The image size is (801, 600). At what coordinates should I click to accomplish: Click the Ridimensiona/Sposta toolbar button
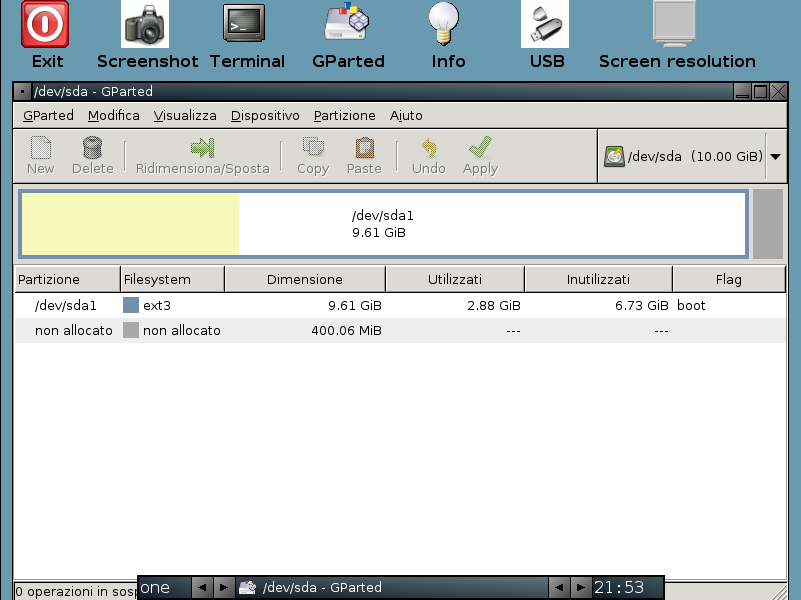pyautogui.click(x=202, y=155)
